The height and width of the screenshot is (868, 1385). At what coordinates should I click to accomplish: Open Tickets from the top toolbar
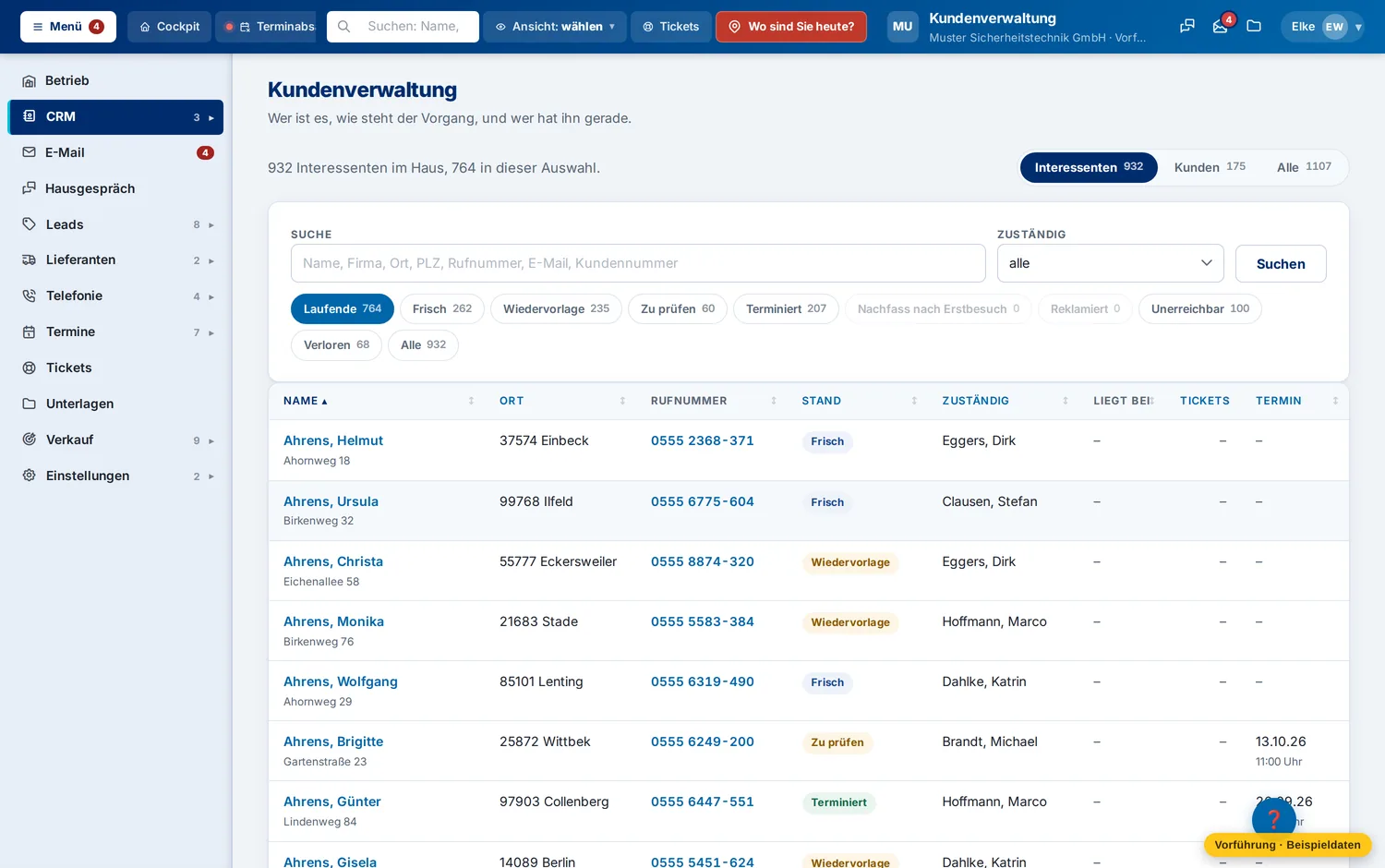pyautogui.click(x=671, y=27)
